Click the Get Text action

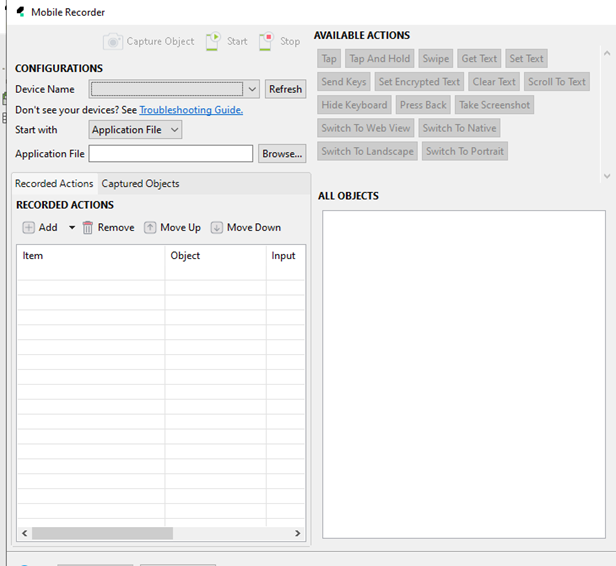479,59
